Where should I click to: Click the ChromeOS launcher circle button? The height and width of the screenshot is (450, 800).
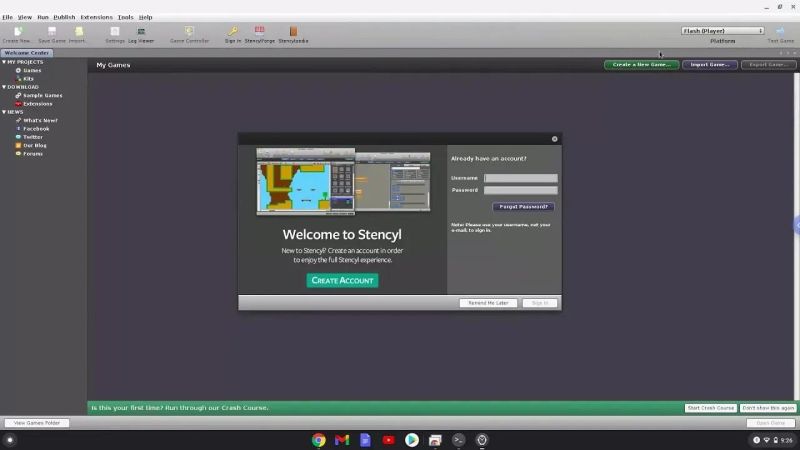[x=9, y=440]
